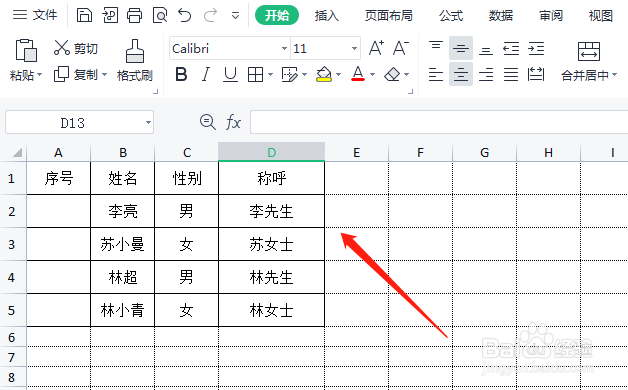Toggle horizontal center alignment
This screenshot has width=628, height=390.
(x=461, y=74)
